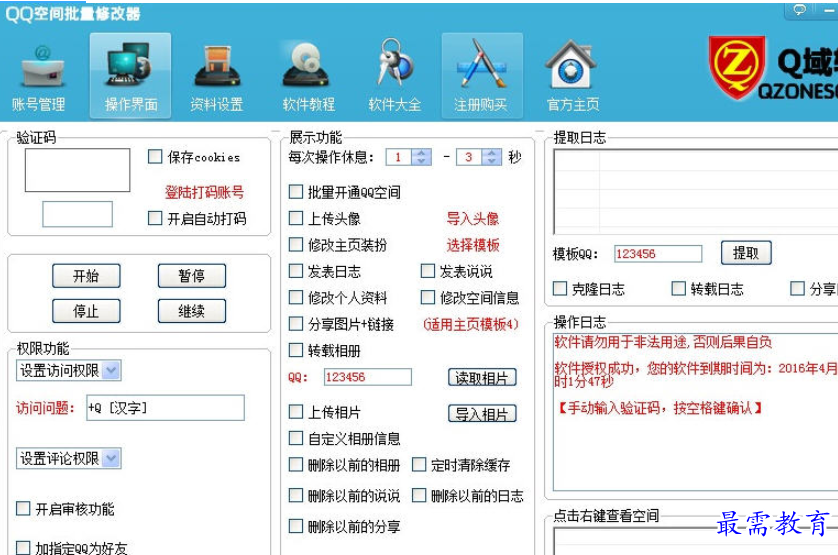
Task: Check 转载相册 option
Action: [296, 350]
